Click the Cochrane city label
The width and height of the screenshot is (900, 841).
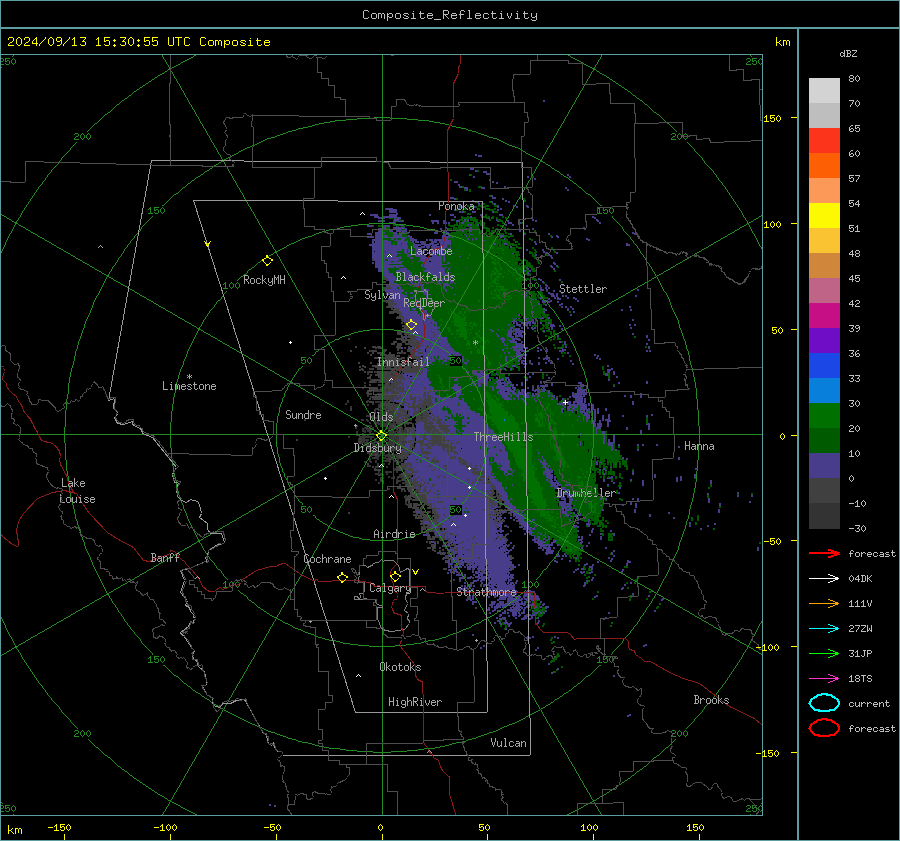[x=327, y=559]
